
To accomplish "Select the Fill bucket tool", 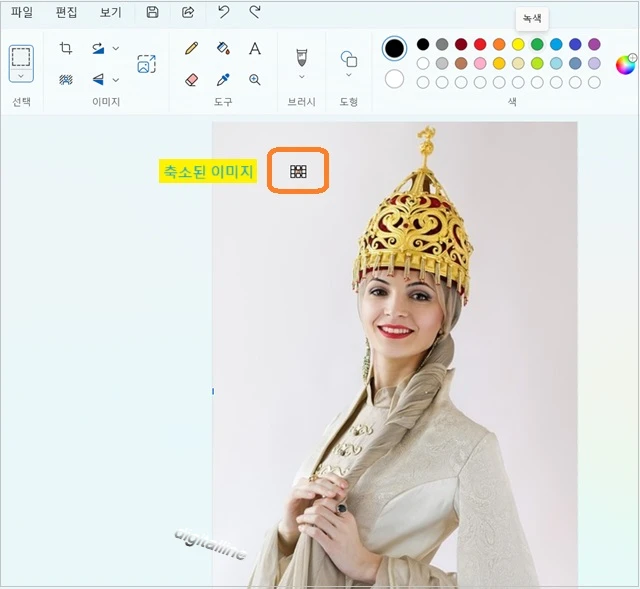I will [223, 48].
